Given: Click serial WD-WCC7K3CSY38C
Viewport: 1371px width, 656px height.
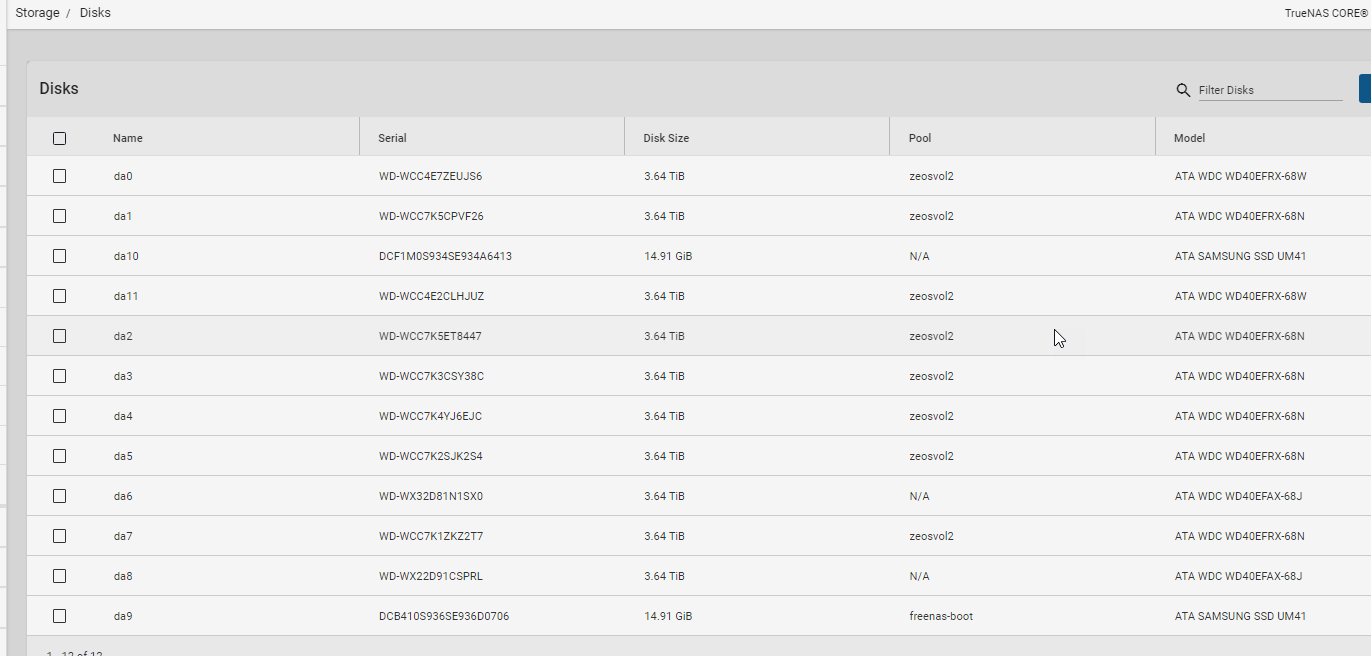Looking at the screenshot, I should (x=431, y=376).
